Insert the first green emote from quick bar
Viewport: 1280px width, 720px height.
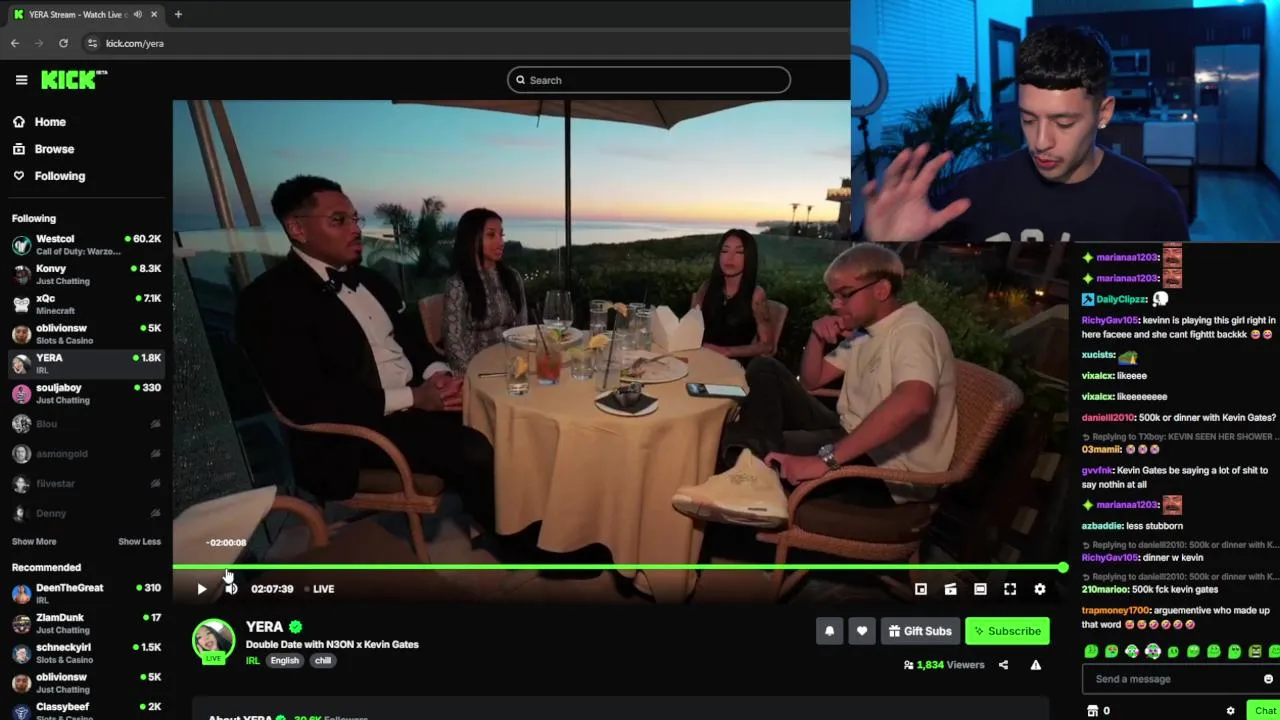point(1091,652)
